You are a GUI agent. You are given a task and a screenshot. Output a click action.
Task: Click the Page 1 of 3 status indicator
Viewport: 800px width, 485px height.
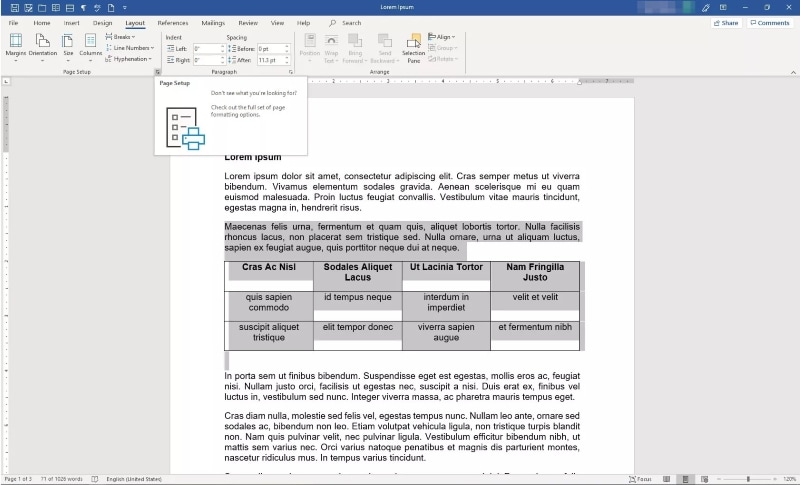(x=18, y=479)
